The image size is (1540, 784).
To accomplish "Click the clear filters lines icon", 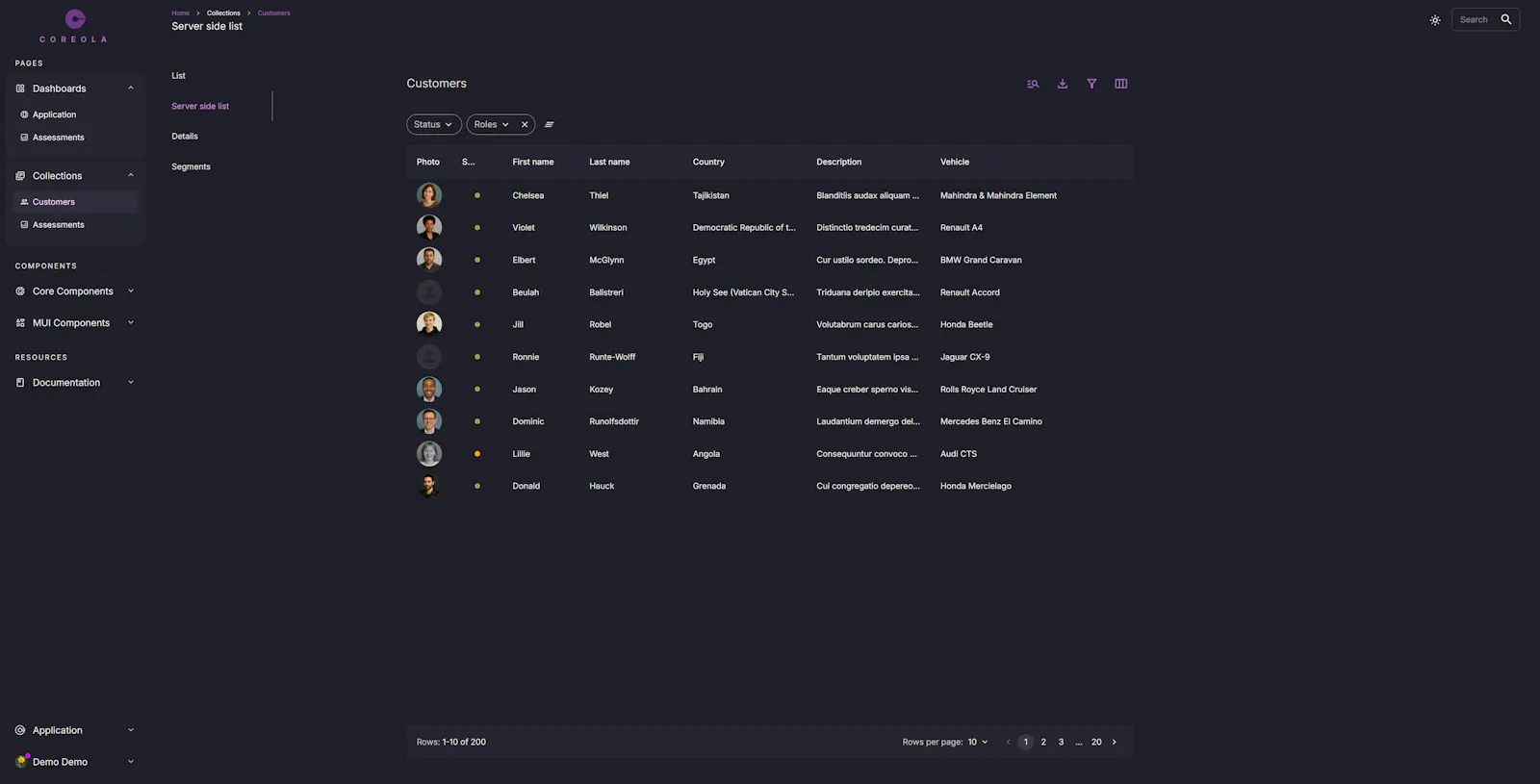I will 550,124.
